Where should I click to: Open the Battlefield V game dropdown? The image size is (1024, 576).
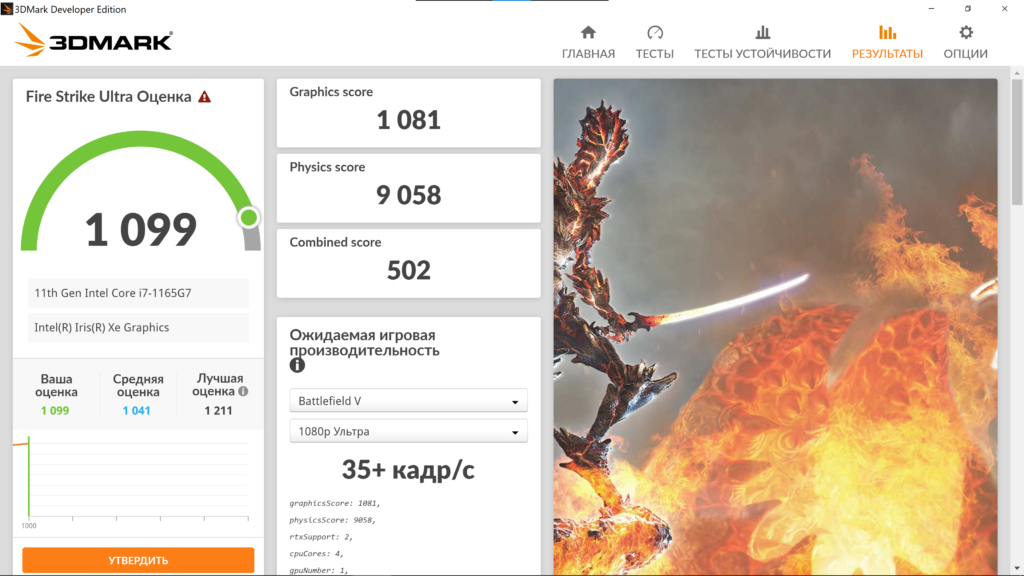409,401
